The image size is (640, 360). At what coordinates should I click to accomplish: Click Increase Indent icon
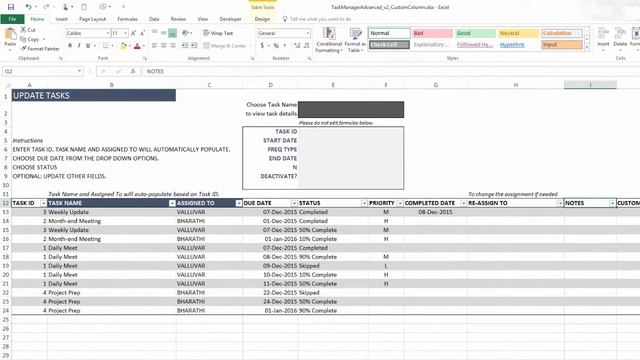pos(194,45)
